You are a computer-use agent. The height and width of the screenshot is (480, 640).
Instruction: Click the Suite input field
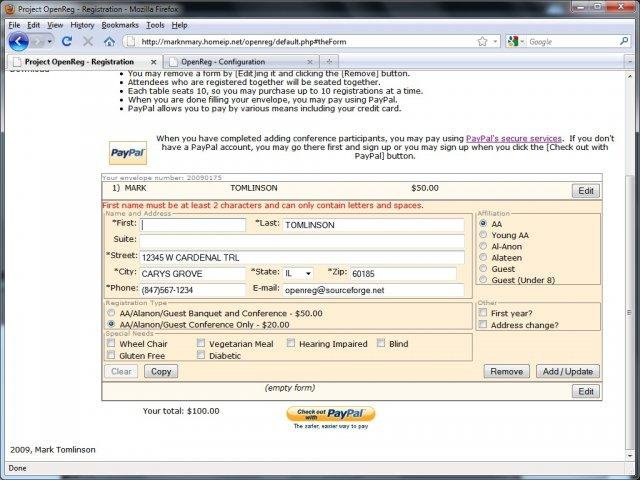(302, 241)
